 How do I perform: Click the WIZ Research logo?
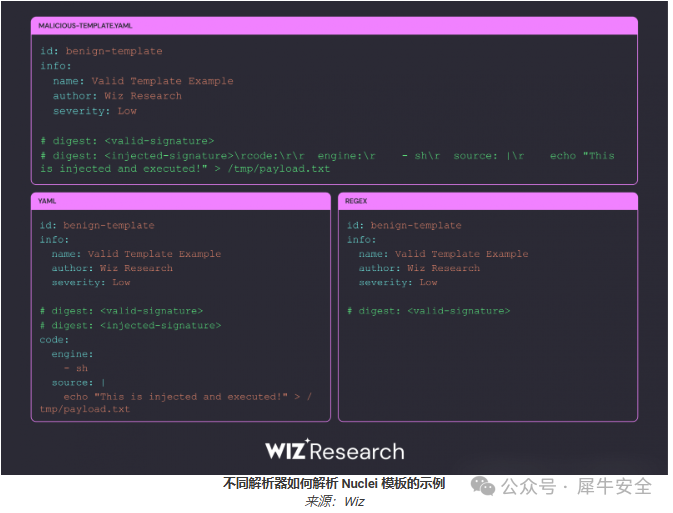click(x=335, y=450)
